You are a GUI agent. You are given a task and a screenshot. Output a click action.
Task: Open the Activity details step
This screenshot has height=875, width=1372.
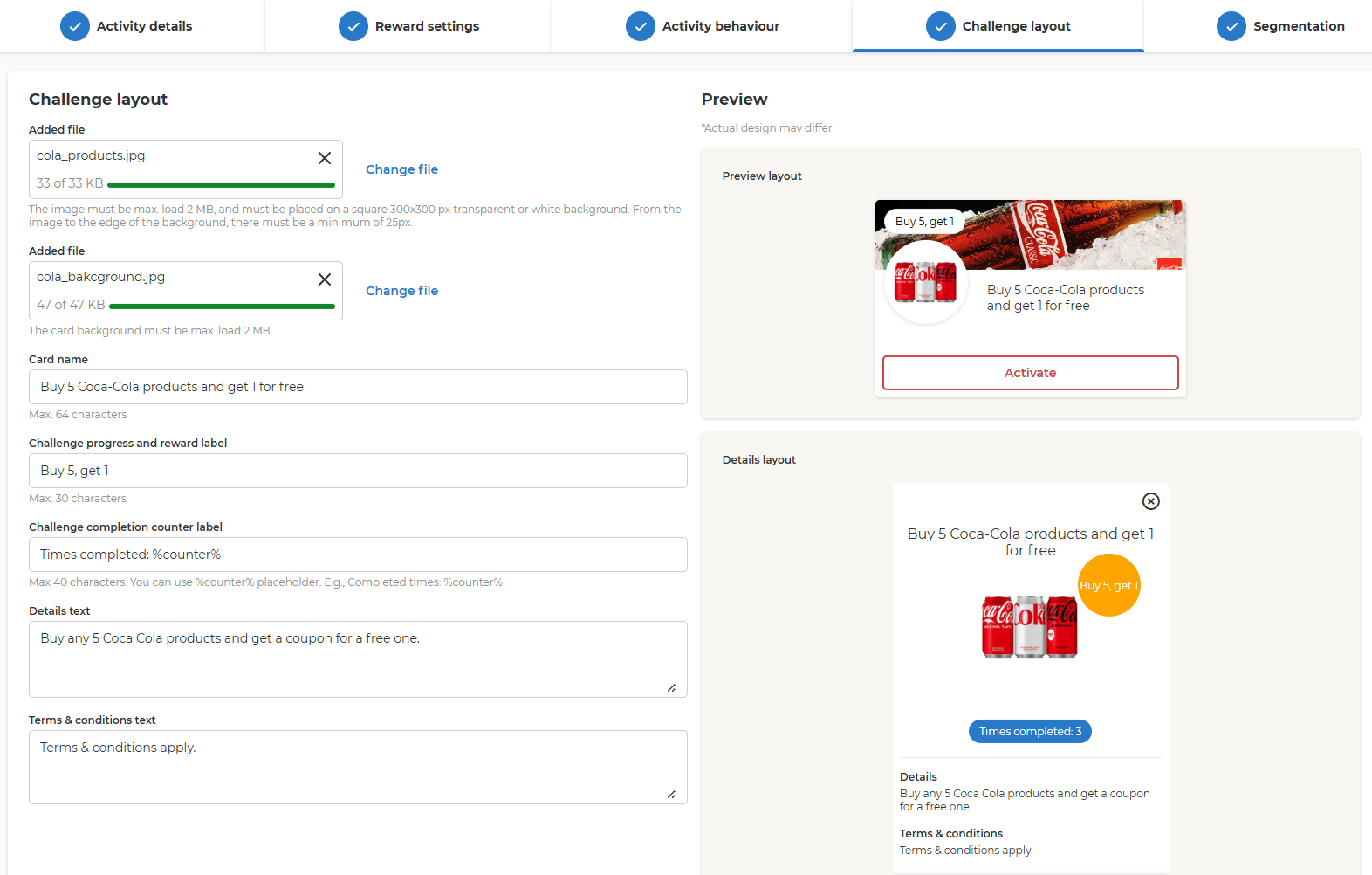127,26
